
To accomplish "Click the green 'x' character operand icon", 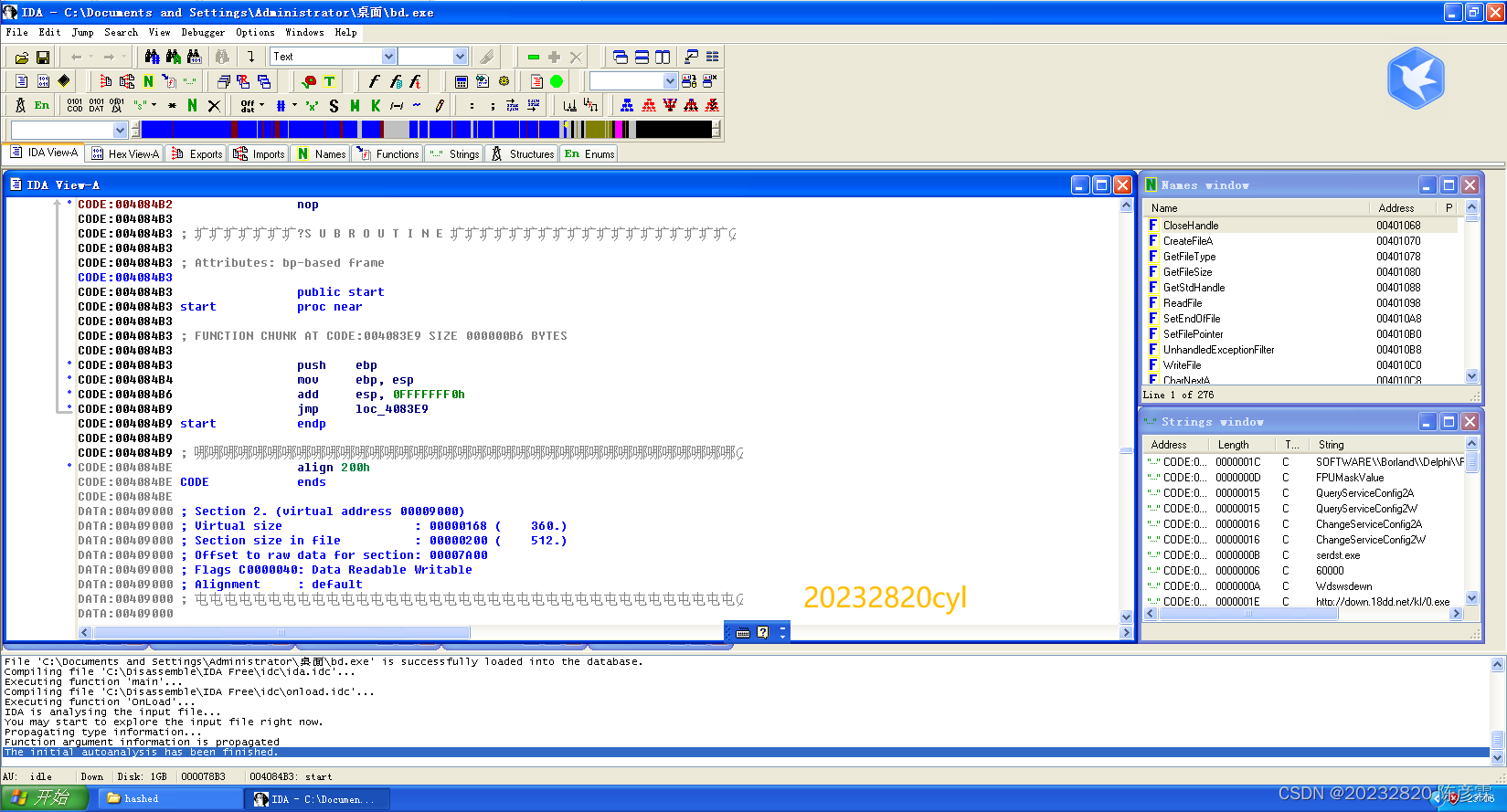I will (312, 106).
